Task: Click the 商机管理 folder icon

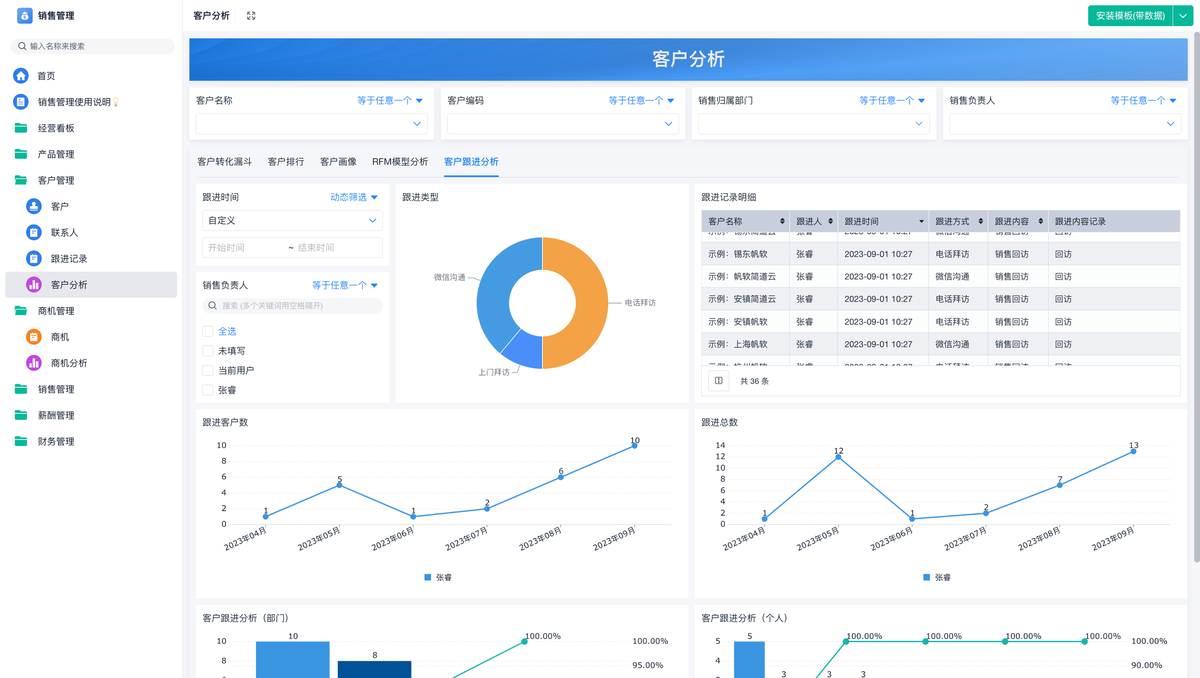Action: [x=21, y=311]
